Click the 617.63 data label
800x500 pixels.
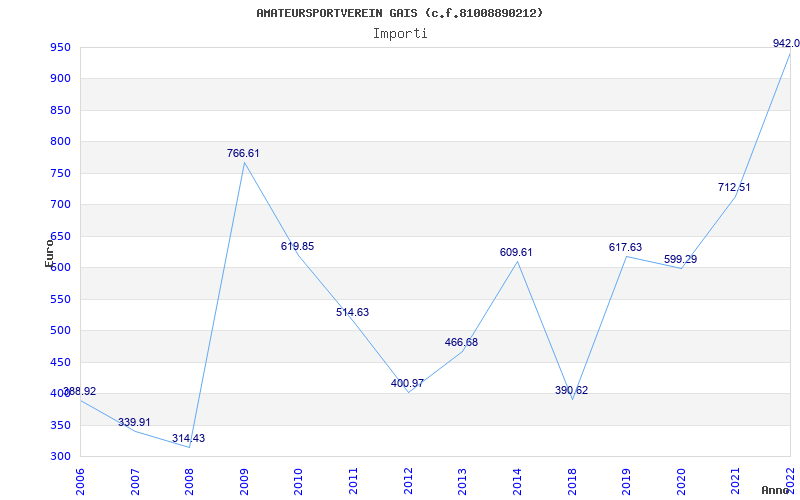coord(626,247)
